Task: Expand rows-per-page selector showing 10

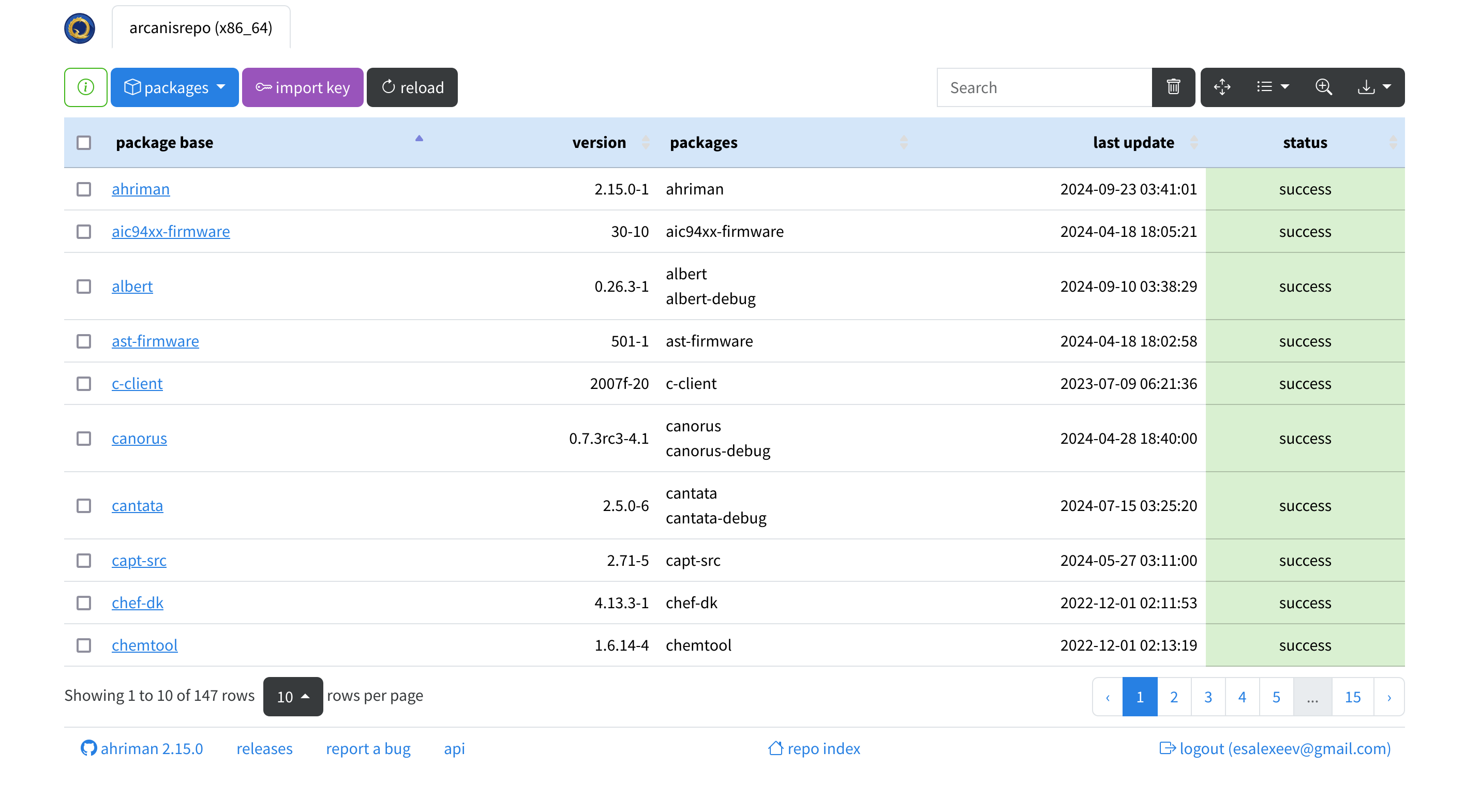Action: [292, 696]
